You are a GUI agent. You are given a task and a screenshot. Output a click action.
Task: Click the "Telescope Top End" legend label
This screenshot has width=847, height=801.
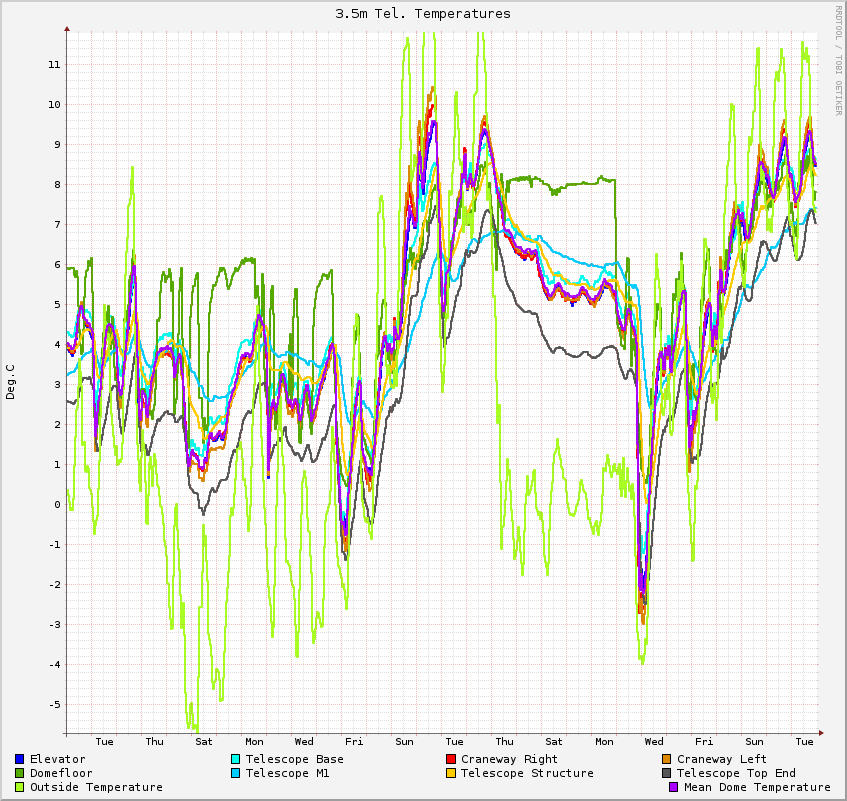click(736, 773)
